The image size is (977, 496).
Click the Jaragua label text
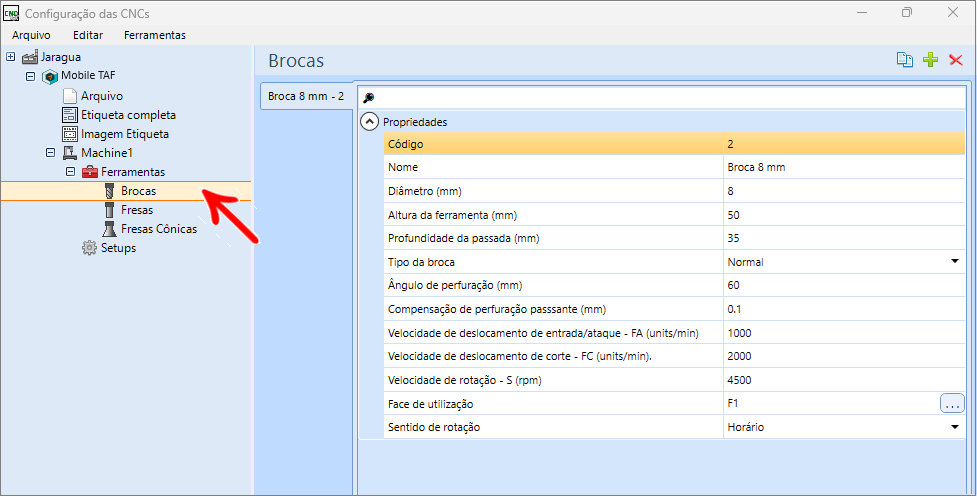pyautogui.click(x=60, y=57)
